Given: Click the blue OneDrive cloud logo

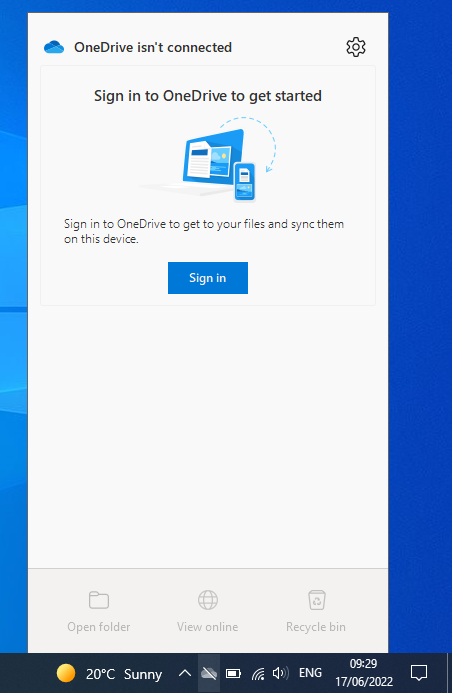Looking at the screenshot, I should [54, 47].
